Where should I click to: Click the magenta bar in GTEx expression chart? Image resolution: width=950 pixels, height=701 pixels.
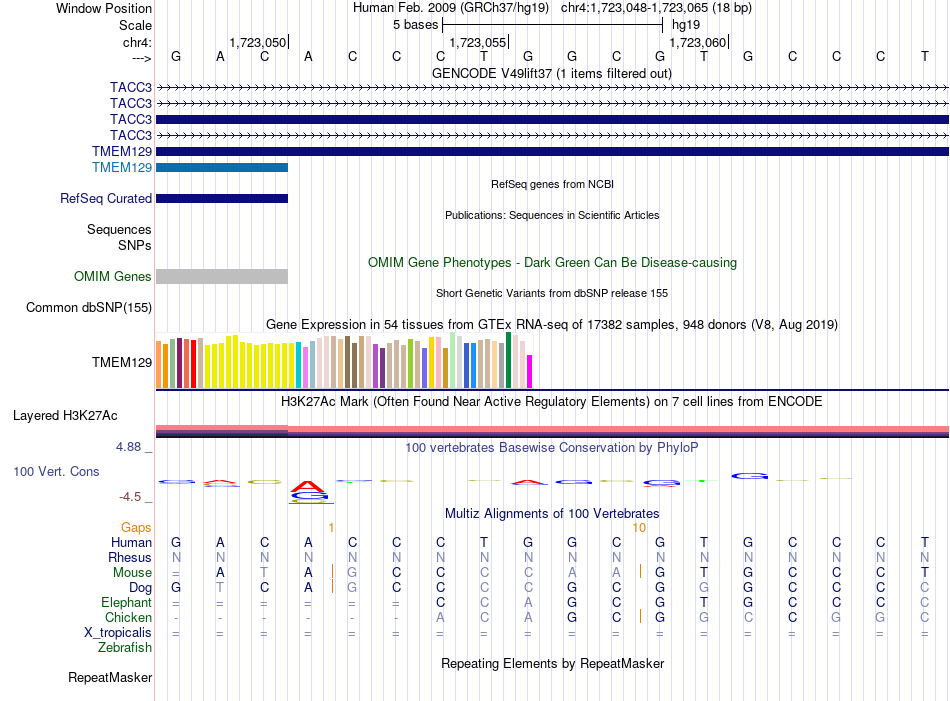point(529,371)
